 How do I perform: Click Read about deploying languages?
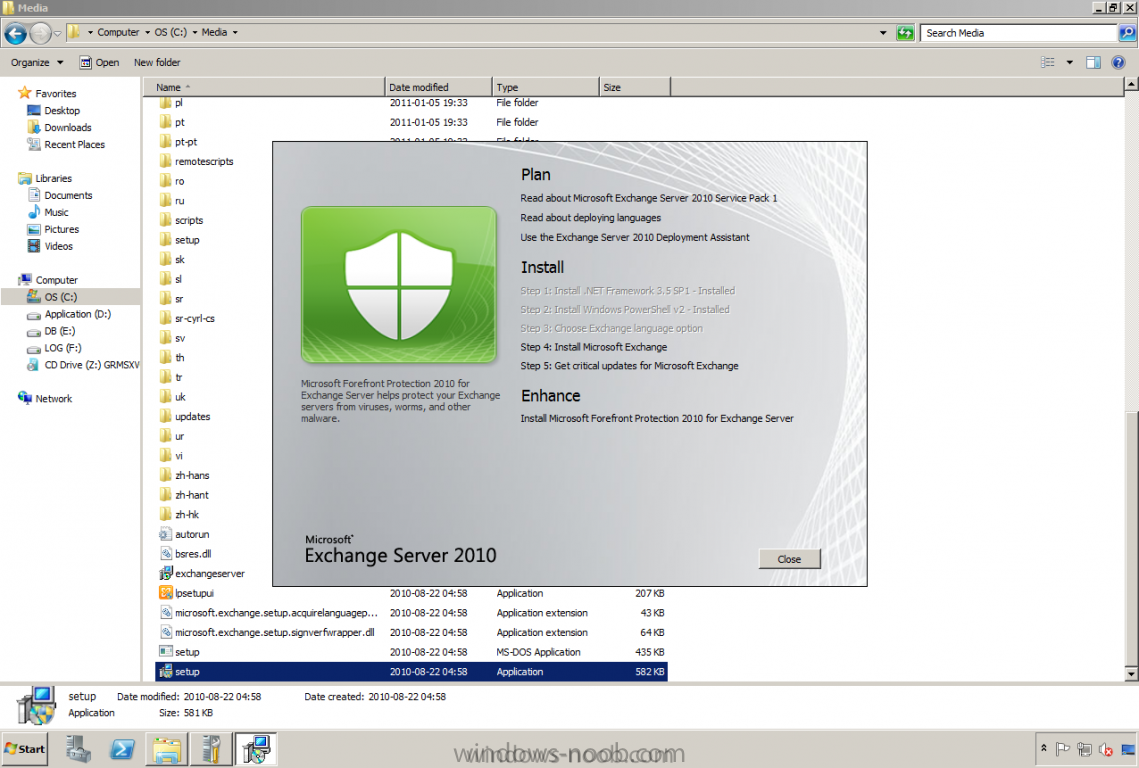590,217
